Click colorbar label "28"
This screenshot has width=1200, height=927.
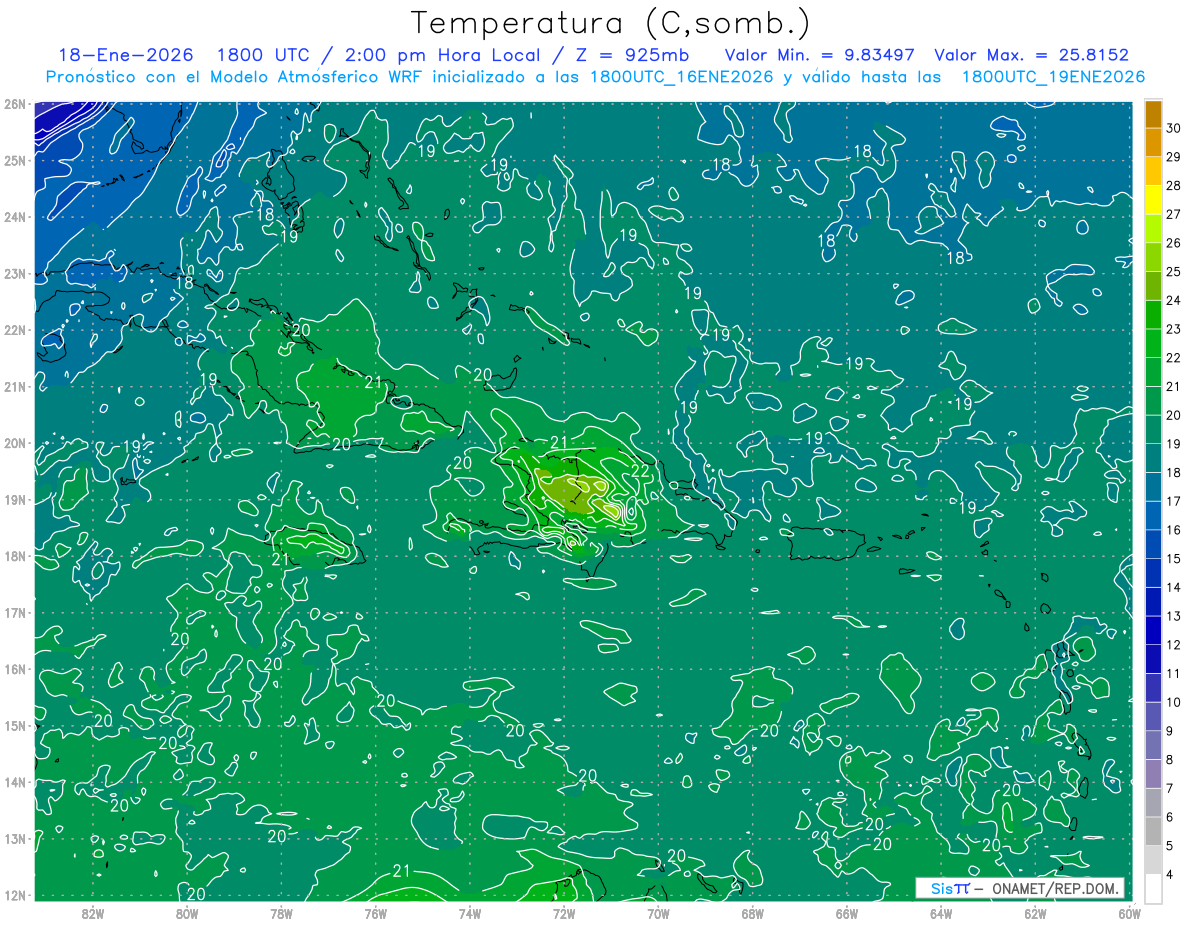[1174, 186]
